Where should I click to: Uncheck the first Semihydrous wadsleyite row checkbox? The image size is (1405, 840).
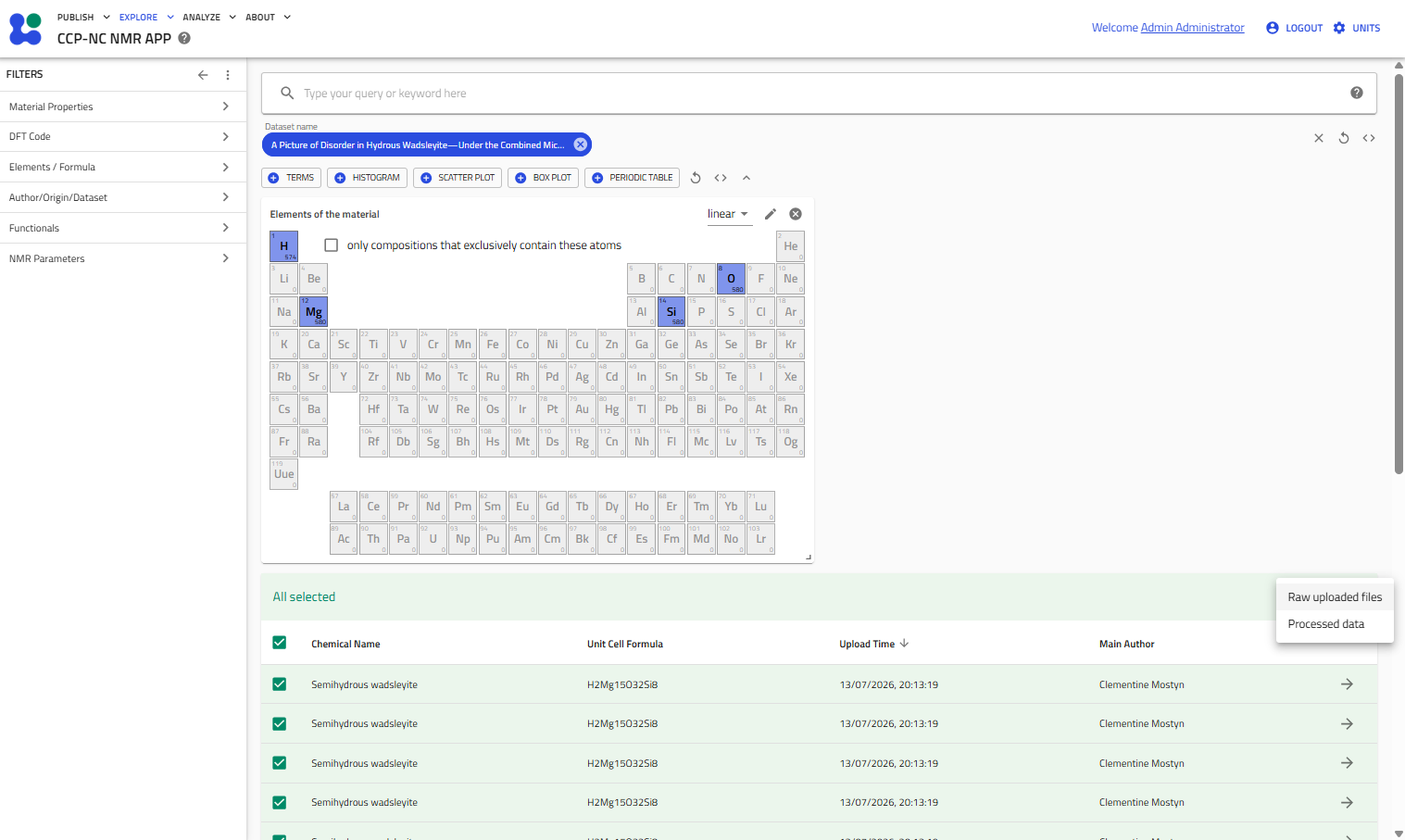280,684
